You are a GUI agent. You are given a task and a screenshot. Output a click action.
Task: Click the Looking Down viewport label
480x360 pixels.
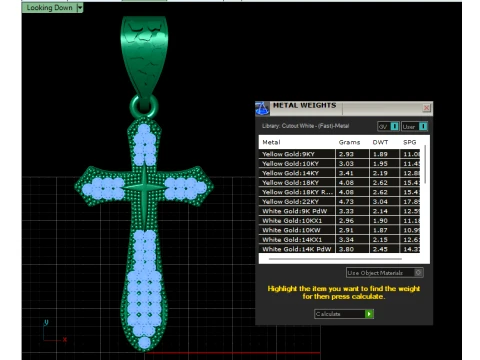49,7
